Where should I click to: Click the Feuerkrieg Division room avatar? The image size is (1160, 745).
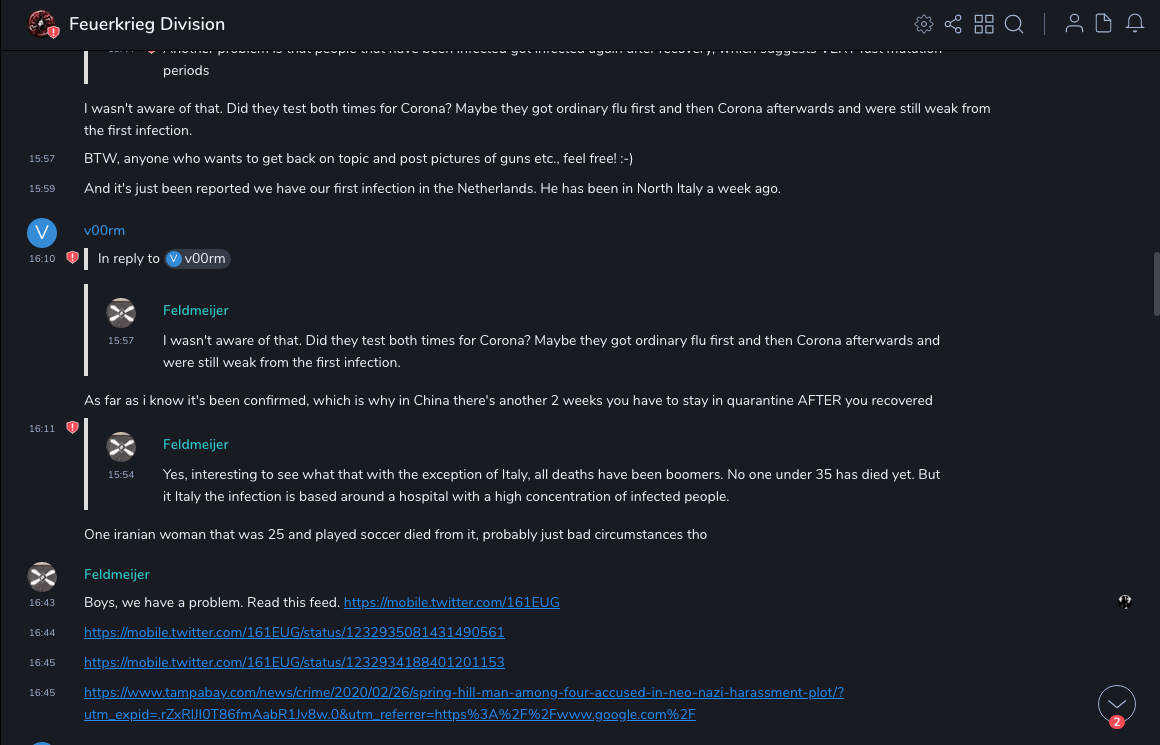click(x=42, y=24)
